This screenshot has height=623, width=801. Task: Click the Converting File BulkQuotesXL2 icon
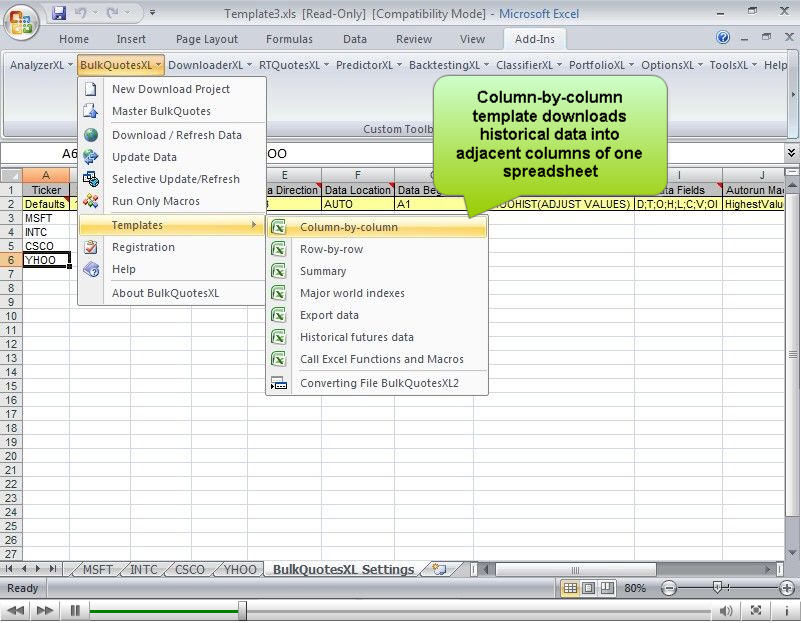tap(278, 383)
